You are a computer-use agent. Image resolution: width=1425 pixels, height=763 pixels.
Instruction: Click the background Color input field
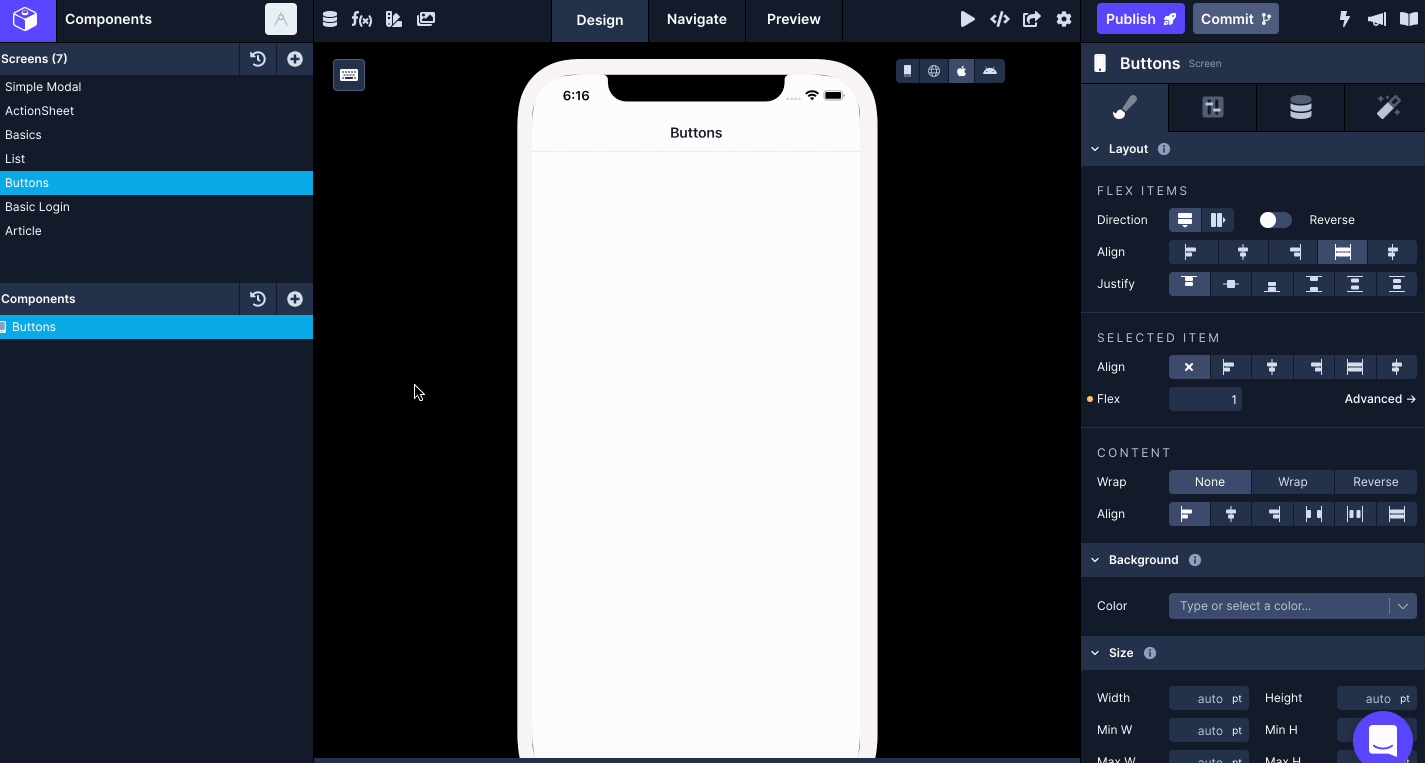point(1280,606)
